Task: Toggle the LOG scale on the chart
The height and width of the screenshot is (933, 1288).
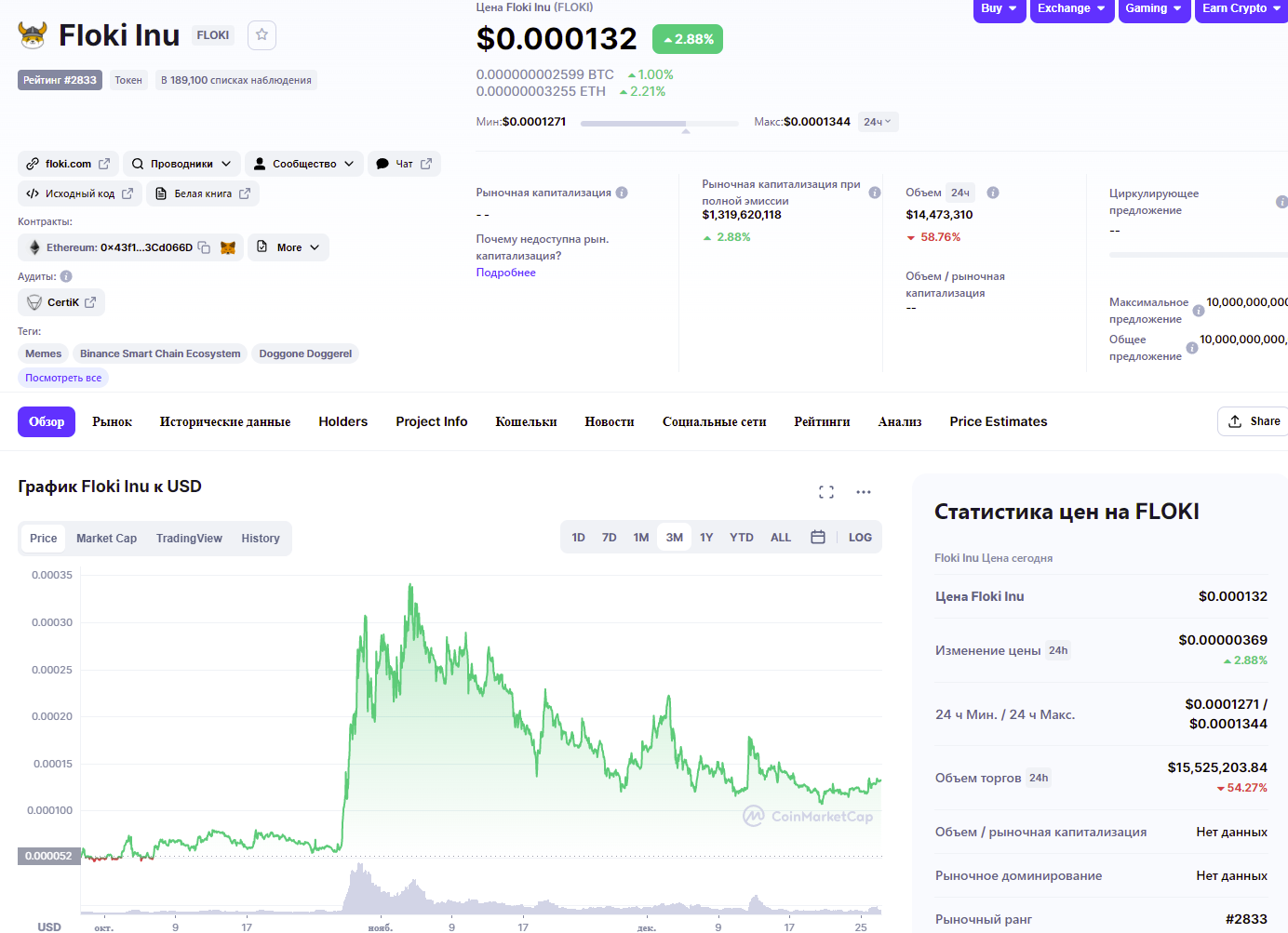Action: 860,538
